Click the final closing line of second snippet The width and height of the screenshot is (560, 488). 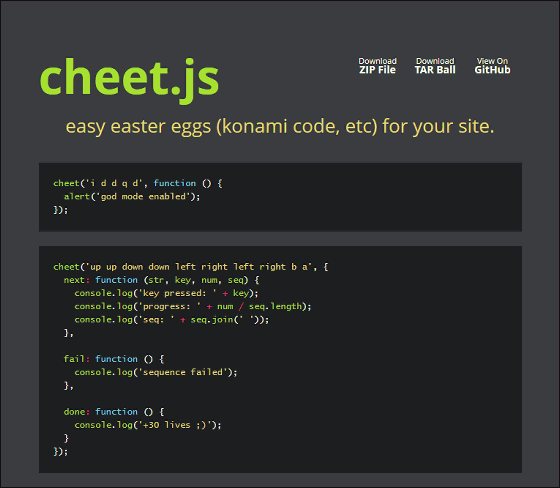[x=61, y=452]
